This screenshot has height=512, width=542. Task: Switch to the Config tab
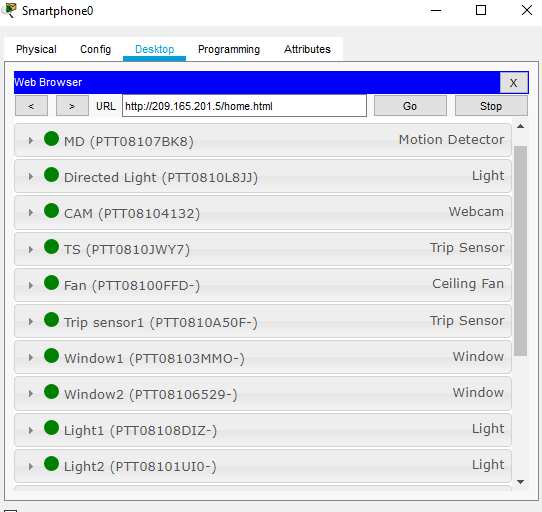pos(95,49)
